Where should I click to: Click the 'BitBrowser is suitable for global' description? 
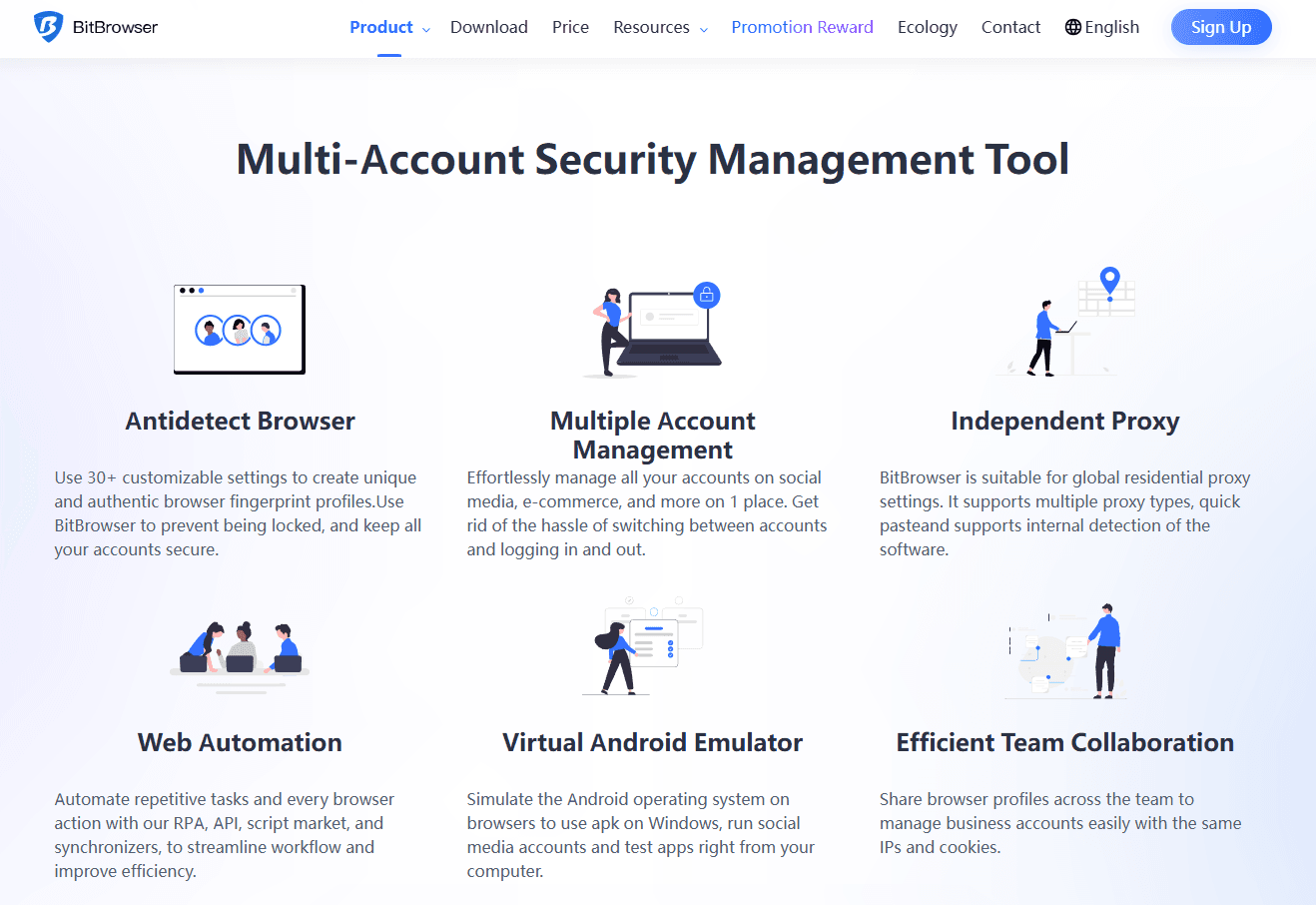pyautogui.click(x=1065, y=513)
